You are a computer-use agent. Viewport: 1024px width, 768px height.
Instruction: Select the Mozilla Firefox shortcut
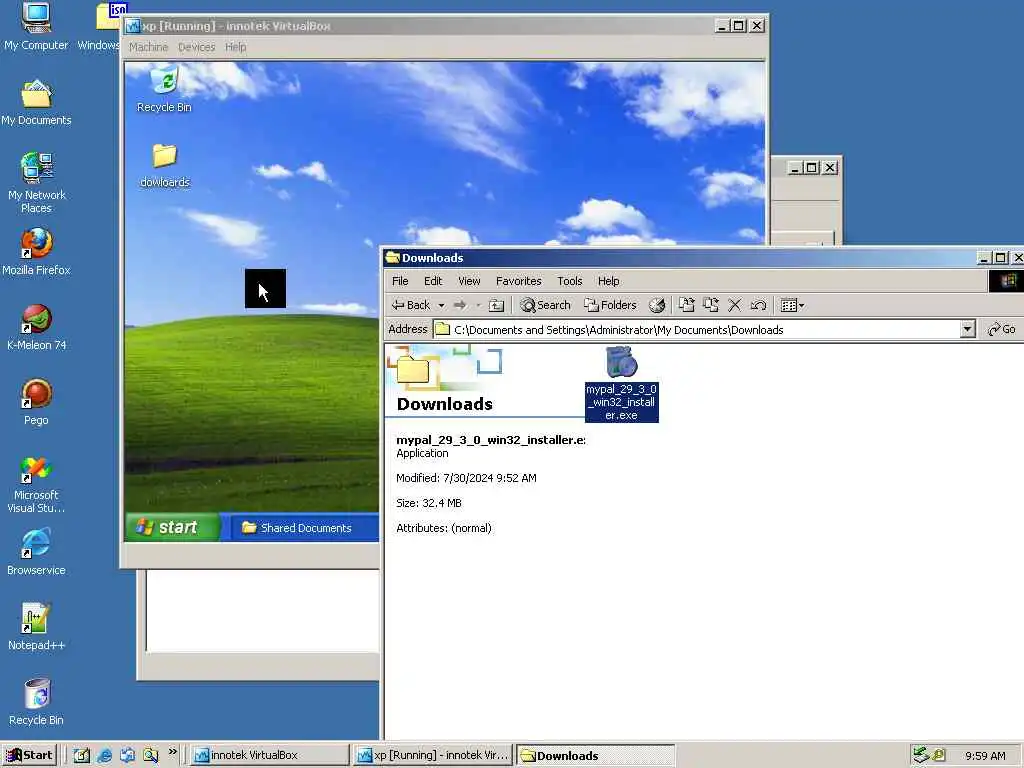(36, 252)
